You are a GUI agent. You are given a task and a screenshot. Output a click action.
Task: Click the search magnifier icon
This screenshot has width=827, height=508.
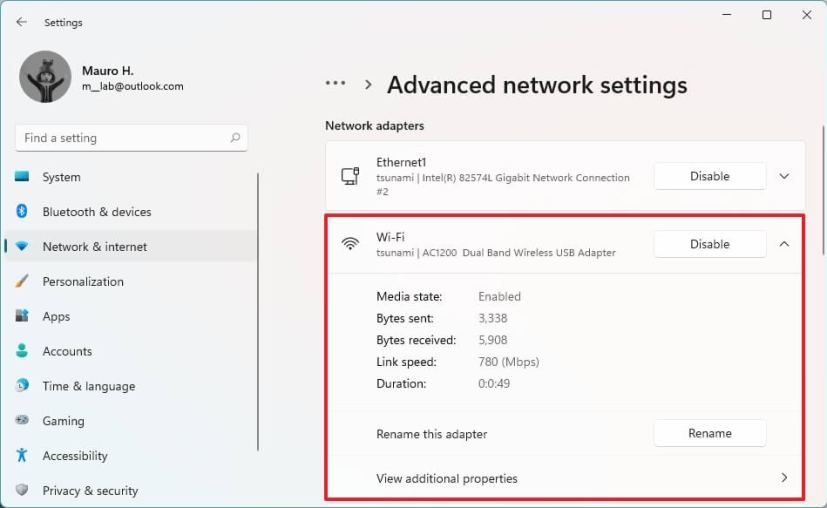(235, 138)
